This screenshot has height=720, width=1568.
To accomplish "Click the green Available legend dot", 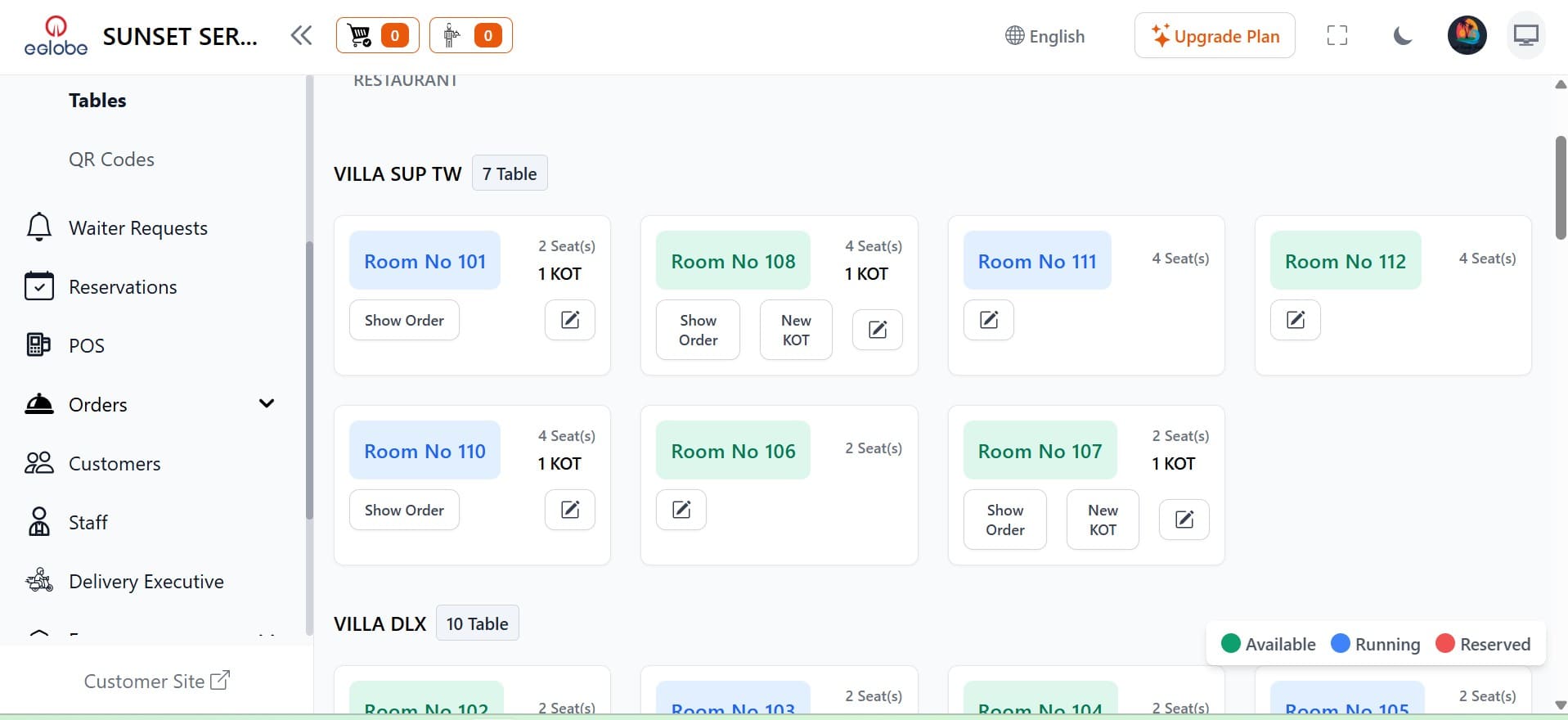I will tap(1231, 643).
